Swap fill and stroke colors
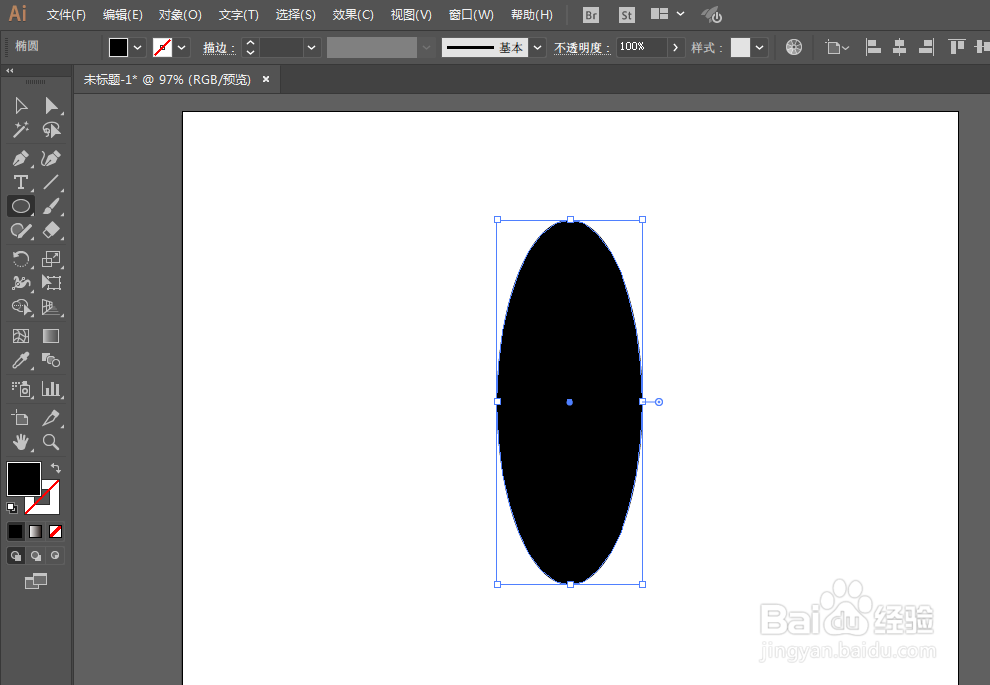Viewport: 990px width, 685px height. click(x=56, y=465)
